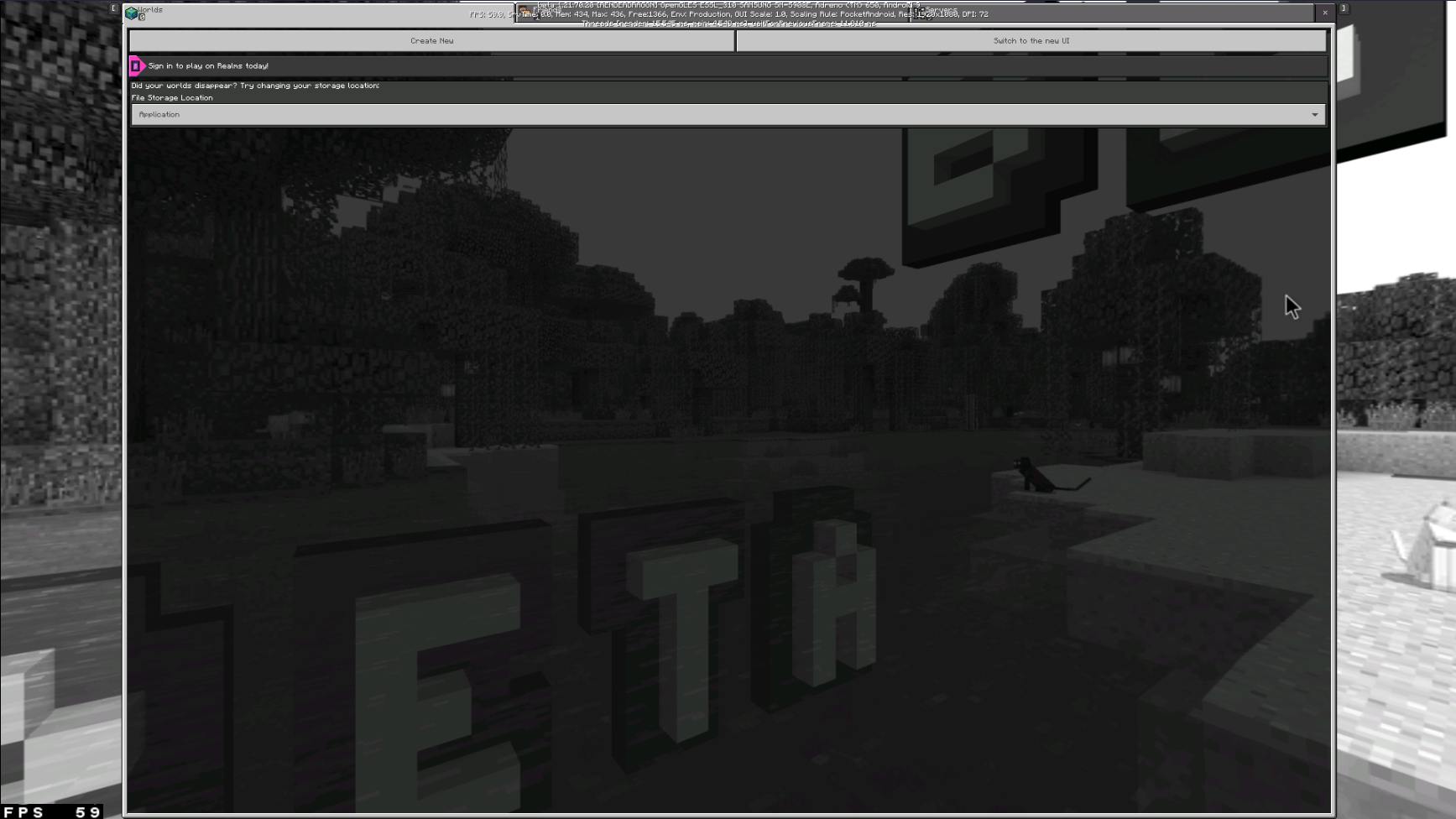Close the play screen with the X button
1456x819 pixels.
[1325, 13]
